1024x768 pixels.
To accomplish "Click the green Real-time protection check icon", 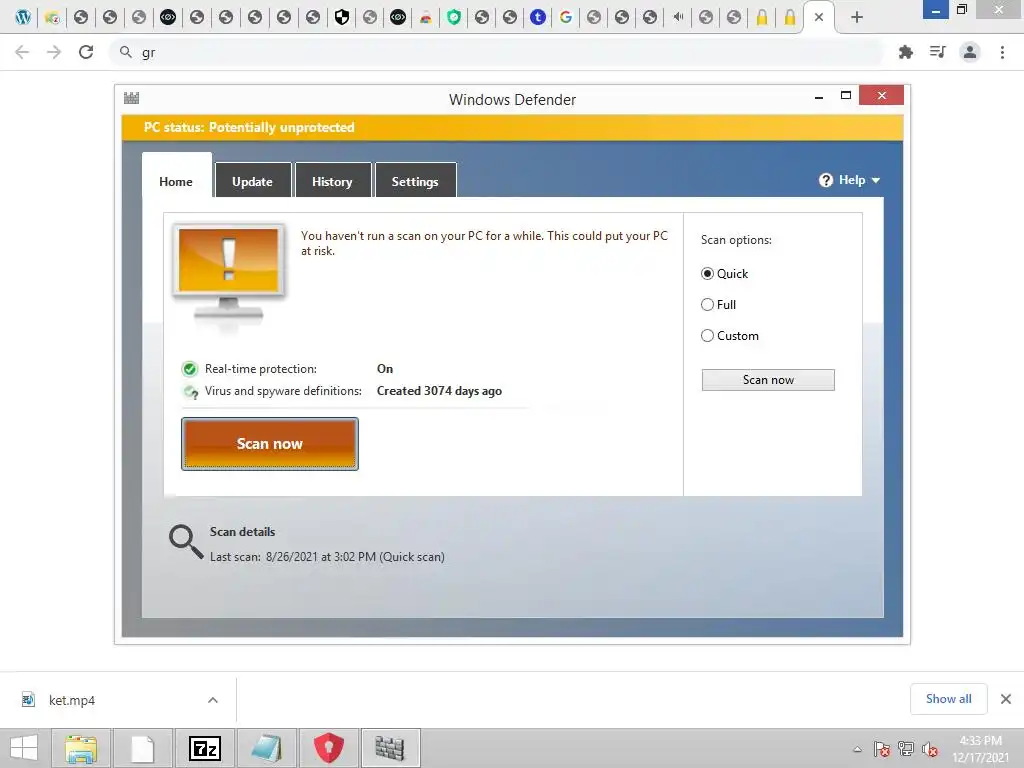I will coord(190,369).
